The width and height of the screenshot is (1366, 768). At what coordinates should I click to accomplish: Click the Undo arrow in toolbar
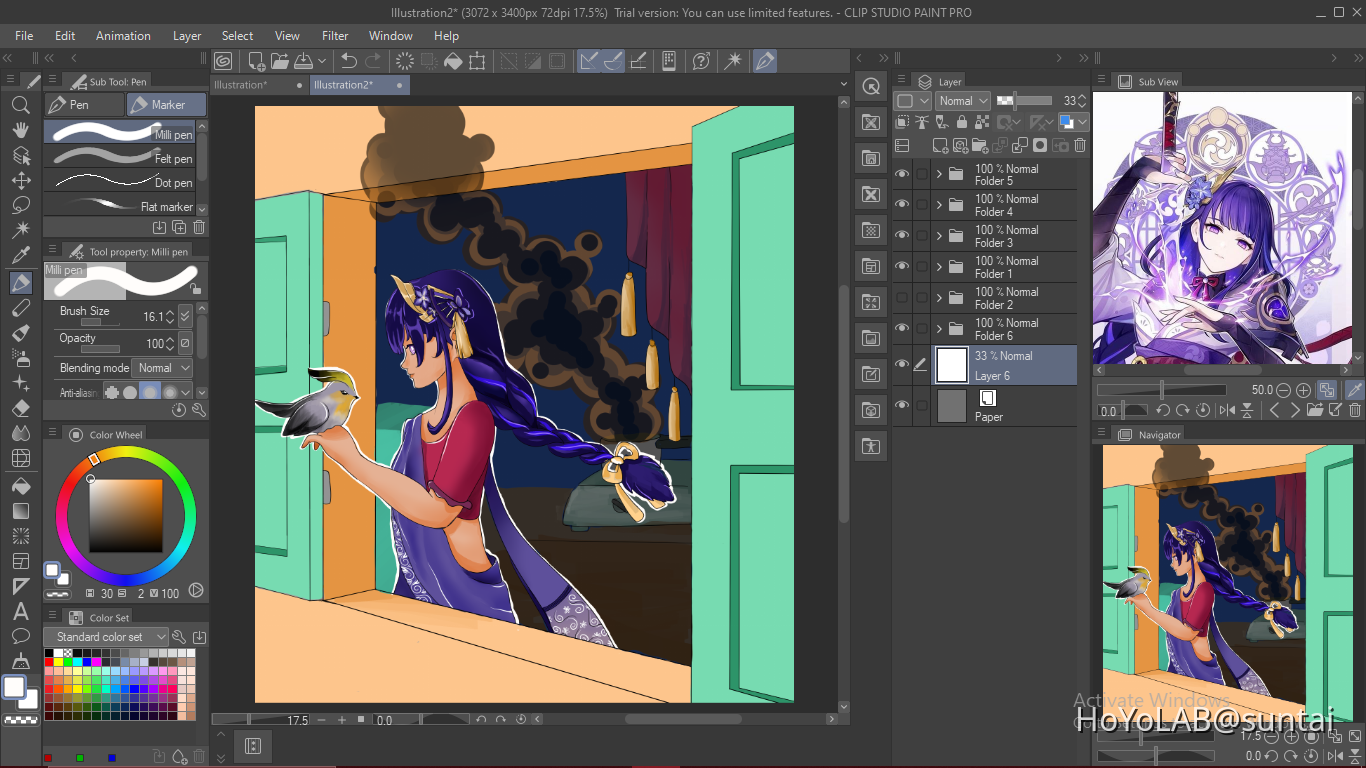tap(348, 61)
